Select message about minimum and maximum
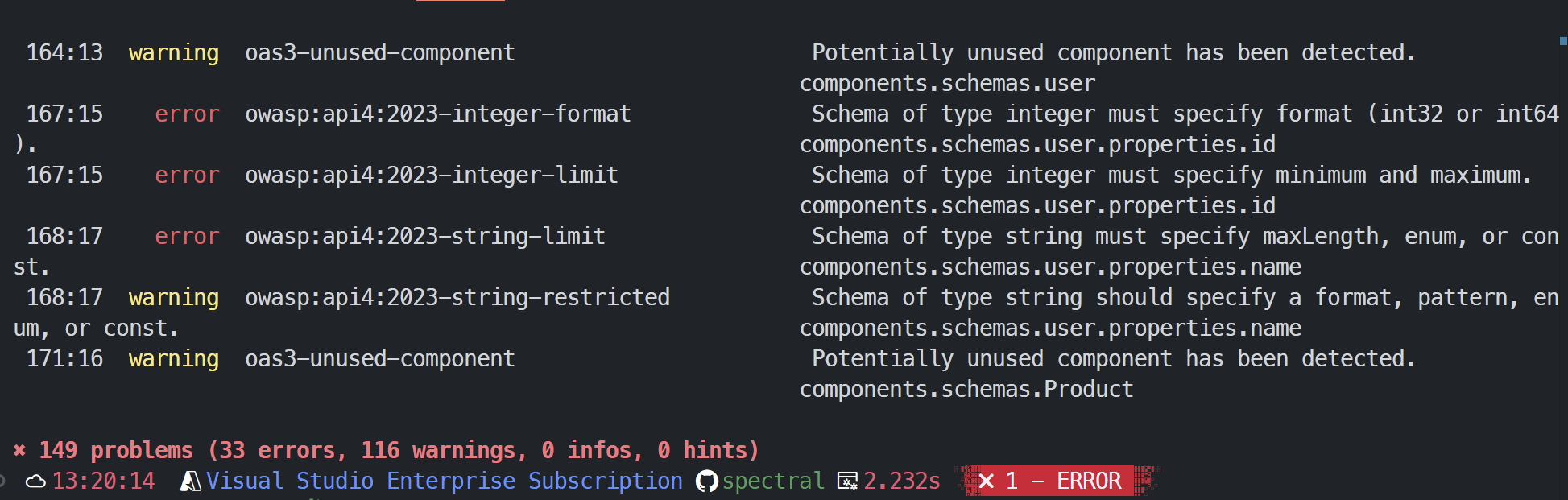 [1172, 176]
